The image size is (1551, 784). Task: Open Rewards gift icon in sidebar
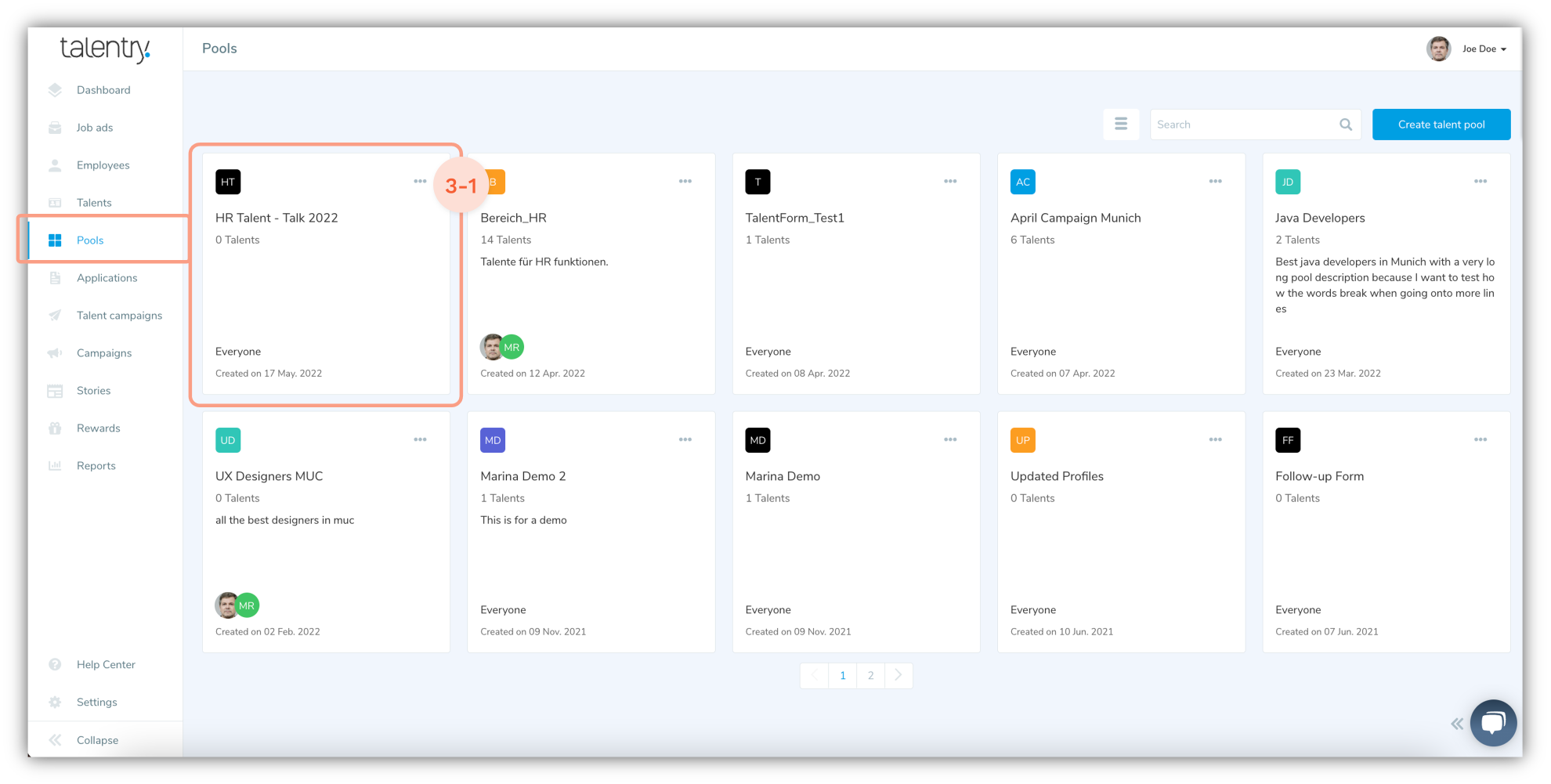(x=55, y=428)
